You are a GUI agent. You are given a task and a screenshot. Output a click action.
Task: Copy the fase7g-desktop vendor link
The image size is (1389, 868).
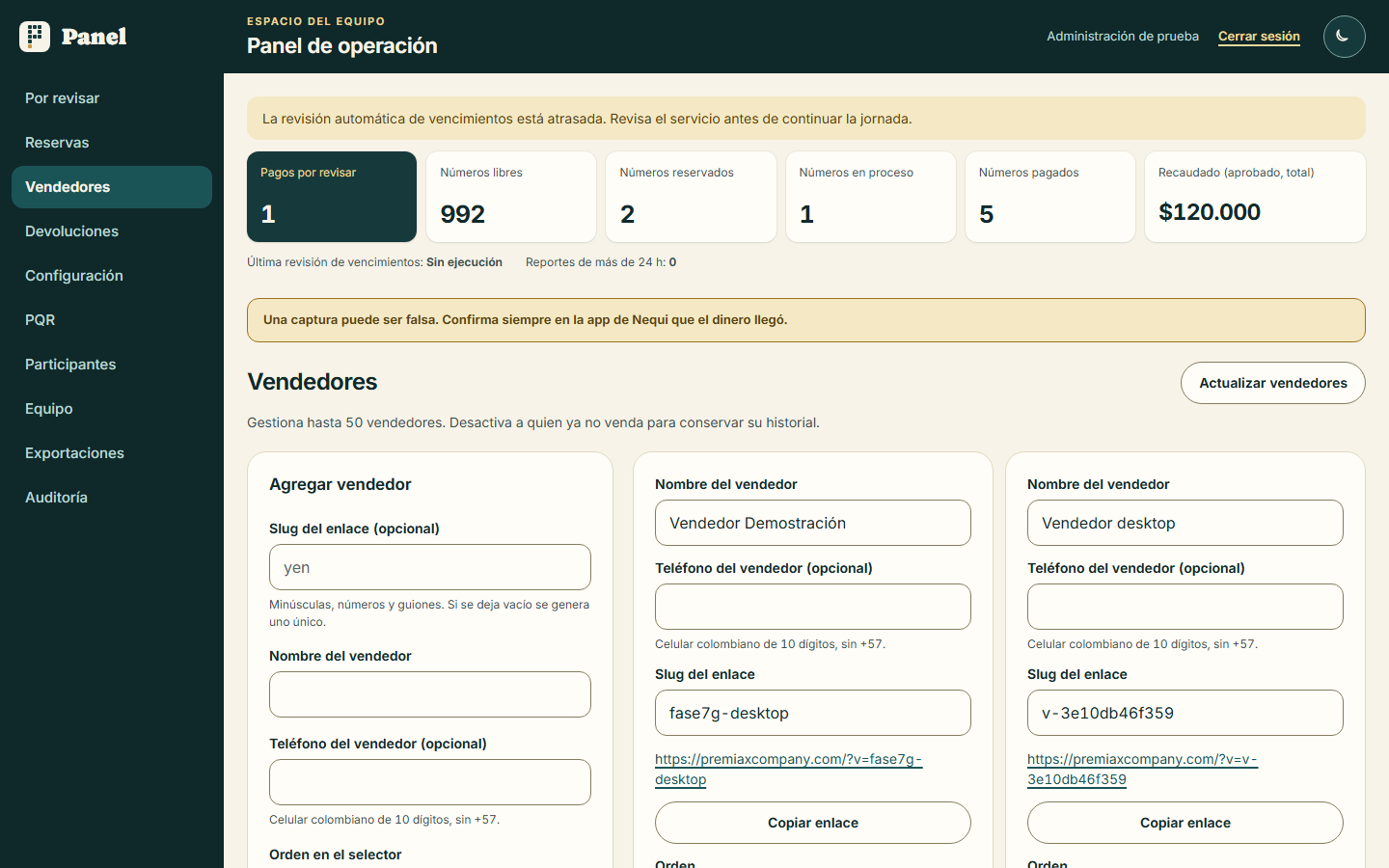[x=813, y=823]
